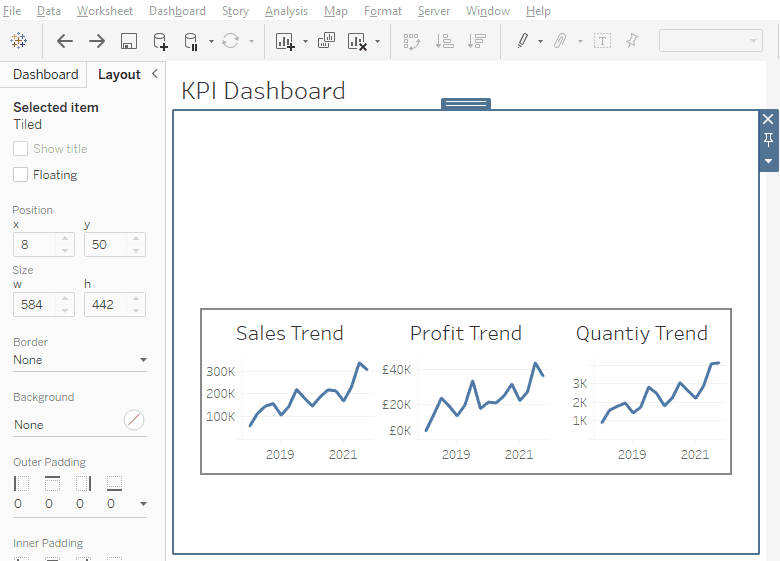This screenshot has width=780, height=561.
Task: Click the Undo back arrow
Action: (x=65, y=41)
